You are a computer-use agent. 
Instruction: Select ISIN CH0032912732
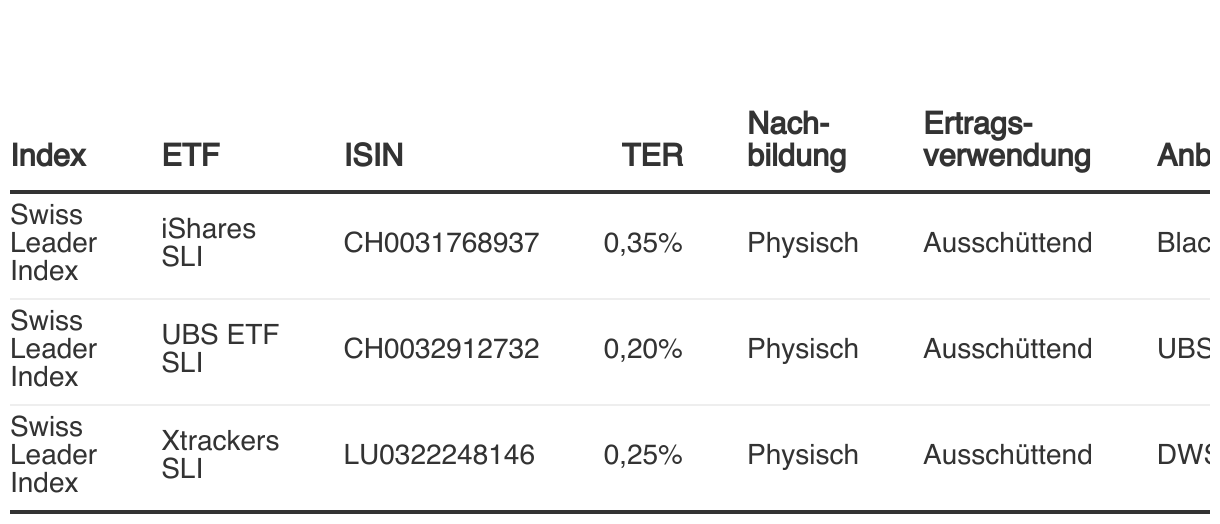coord(441,349)
